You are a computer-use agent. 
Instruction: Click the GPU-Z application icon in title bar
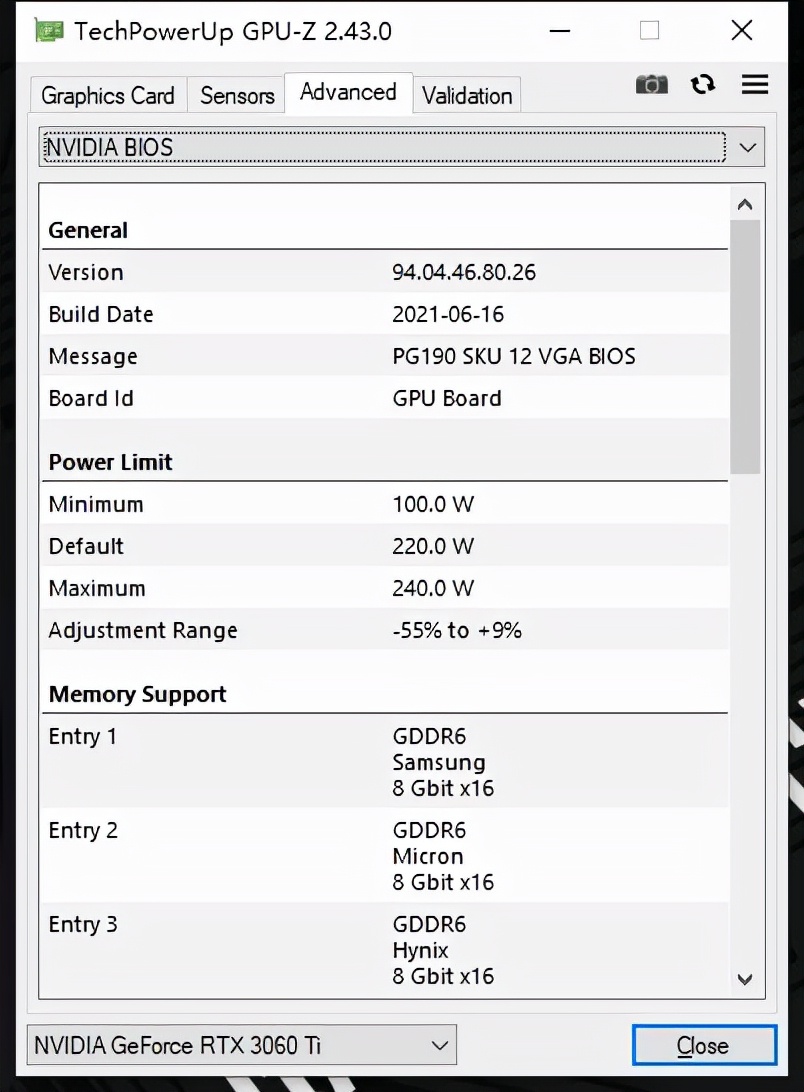pyautogui.click(x=50, y=31)
